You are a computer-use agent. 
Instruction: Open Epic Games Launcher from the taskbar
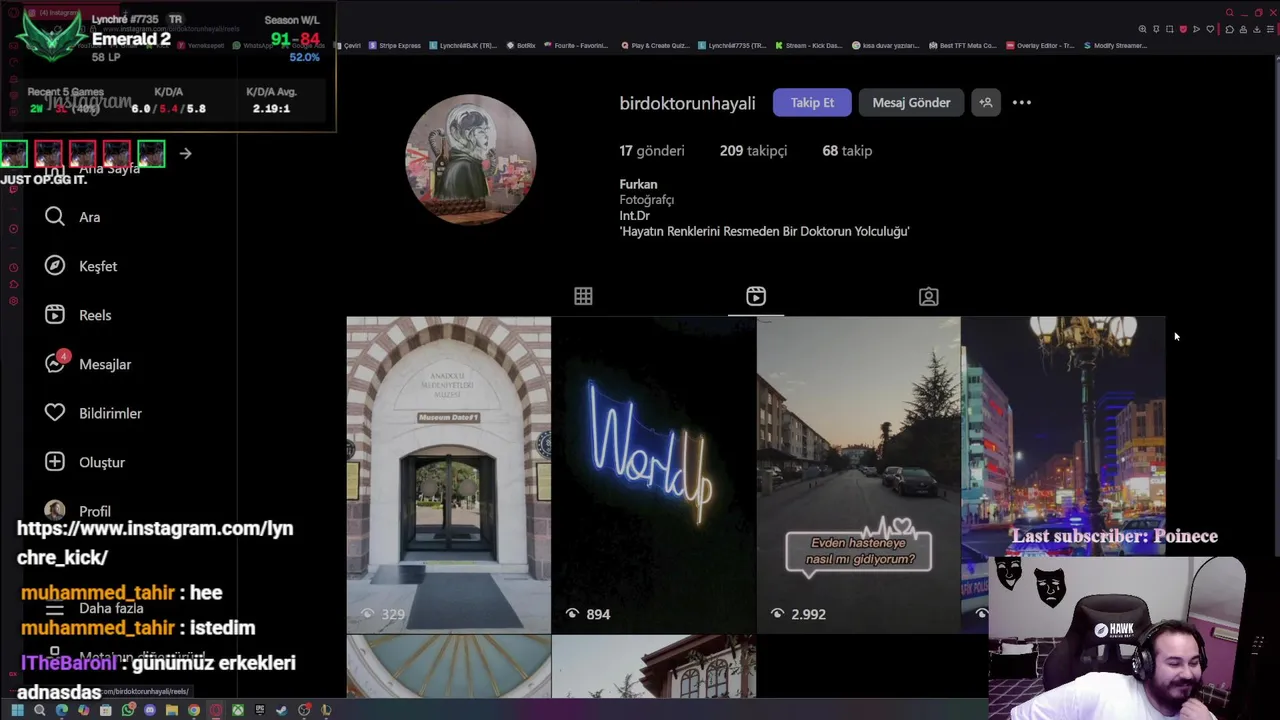(x=260, y=710)
